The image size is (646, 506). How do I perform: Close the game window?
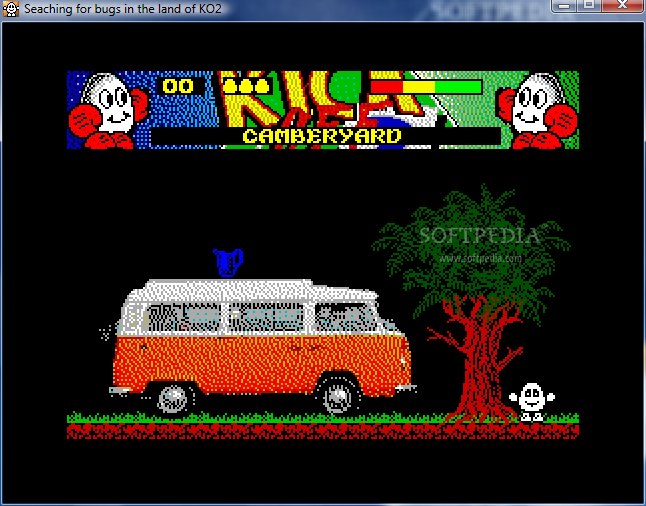623,6
